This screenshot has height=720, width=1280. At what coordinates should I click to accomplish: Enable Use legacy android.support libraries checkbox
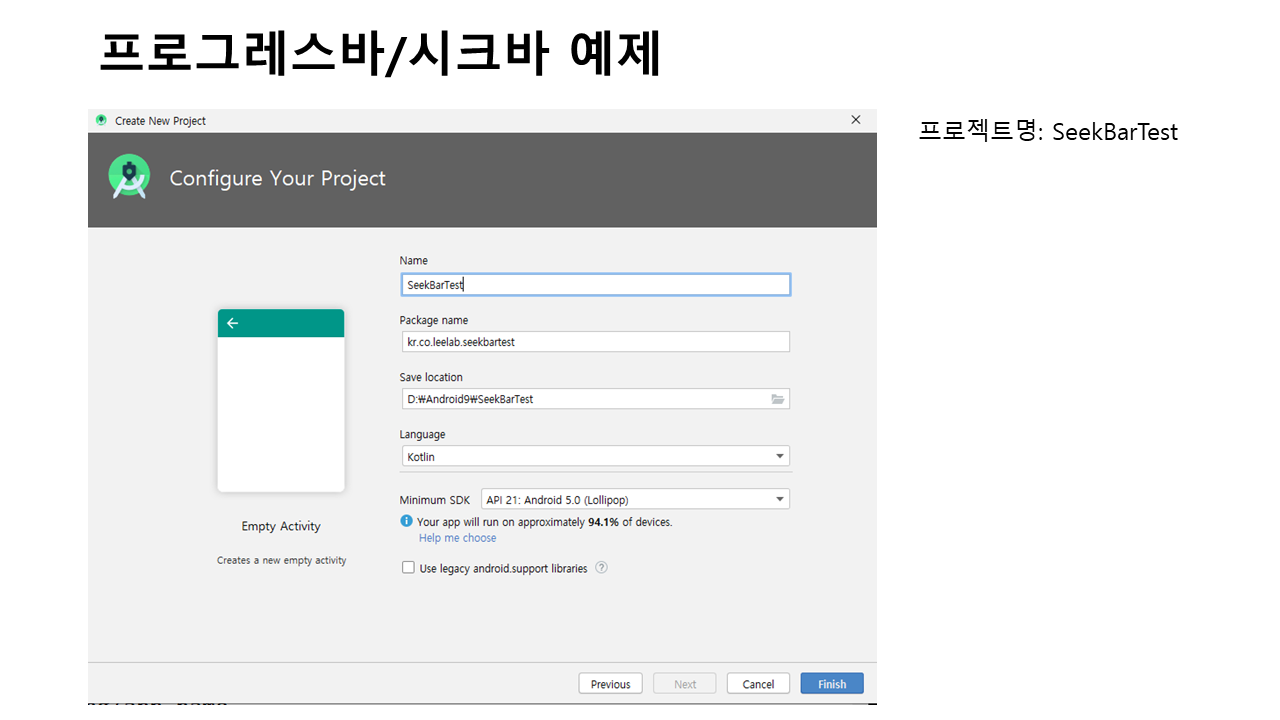click(408, 568)
